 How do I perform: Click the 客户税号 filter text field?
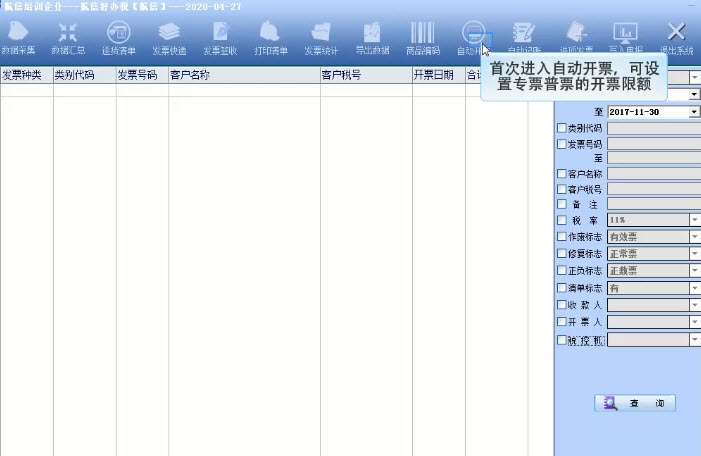[x=654, y=189]
